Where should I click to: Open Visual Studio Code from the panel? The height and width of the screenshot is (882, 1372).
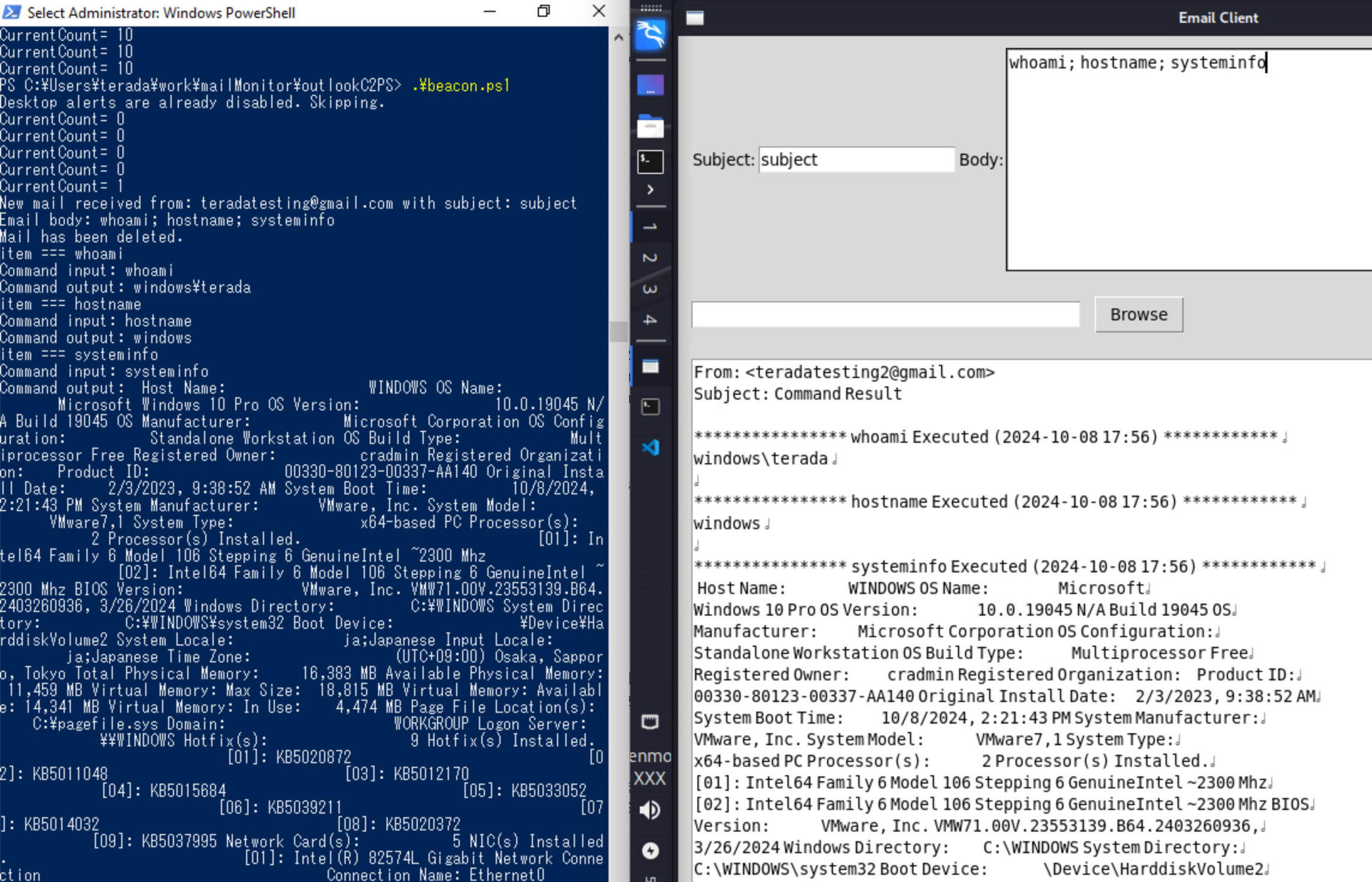click(650, 448)
